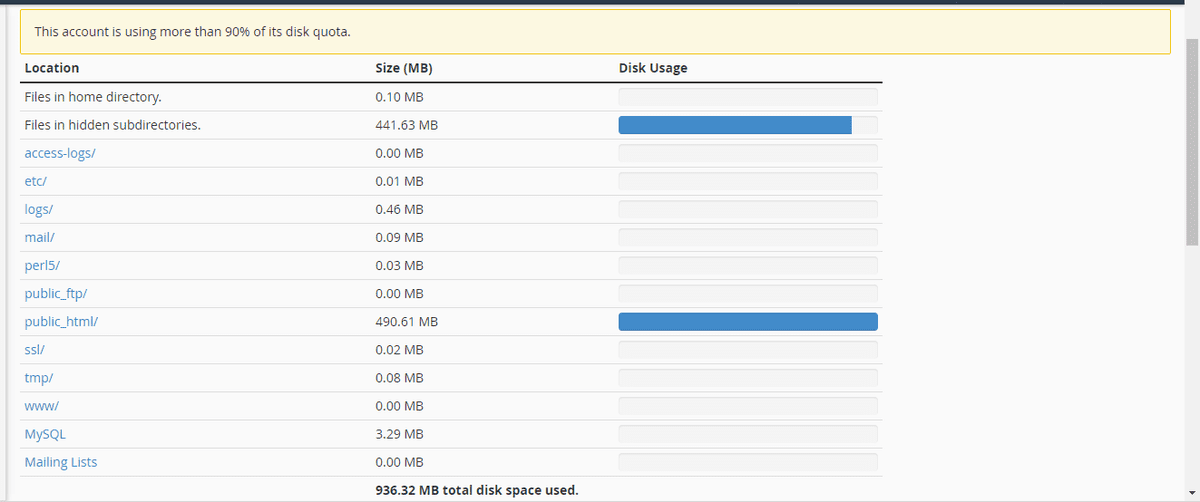Click the Size (MB) column header
The image size is (1200, 502).
[404, 68]
